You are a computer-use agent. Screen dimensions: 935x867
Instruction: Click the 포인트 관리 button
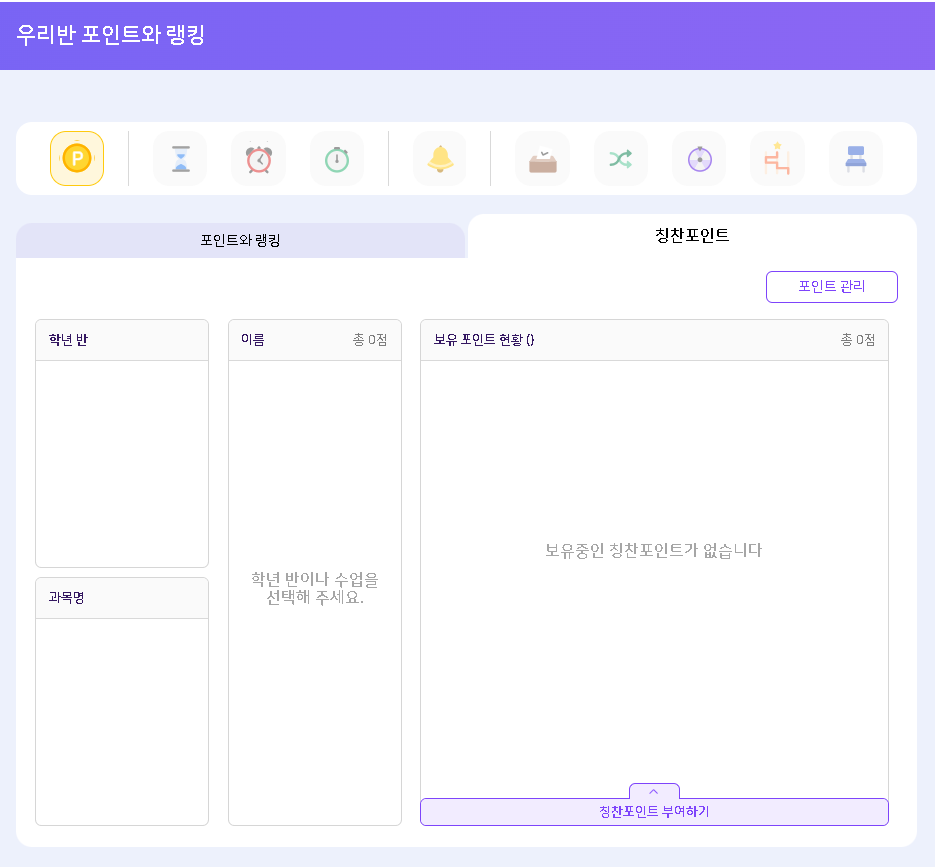(831, 287)
